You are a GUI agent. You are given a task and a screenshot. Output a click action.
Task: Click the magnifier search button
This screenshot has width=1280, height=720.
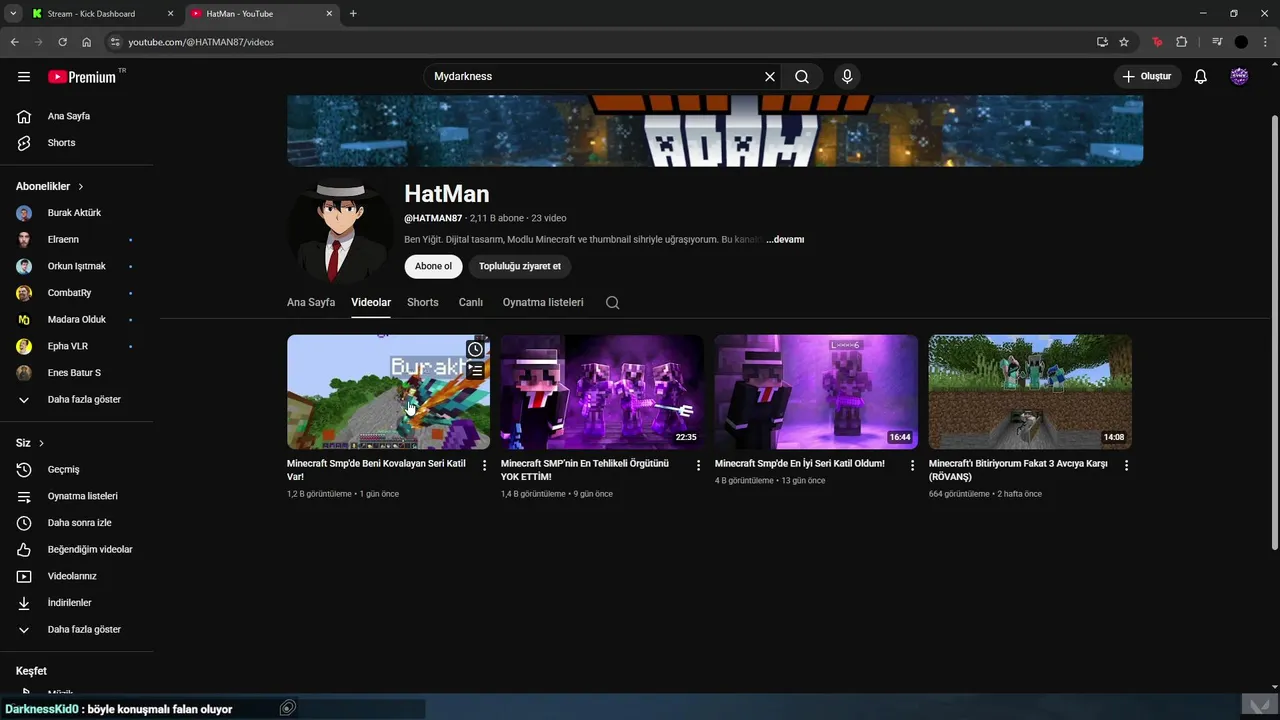pyautogui.click(x=802, y=76)
